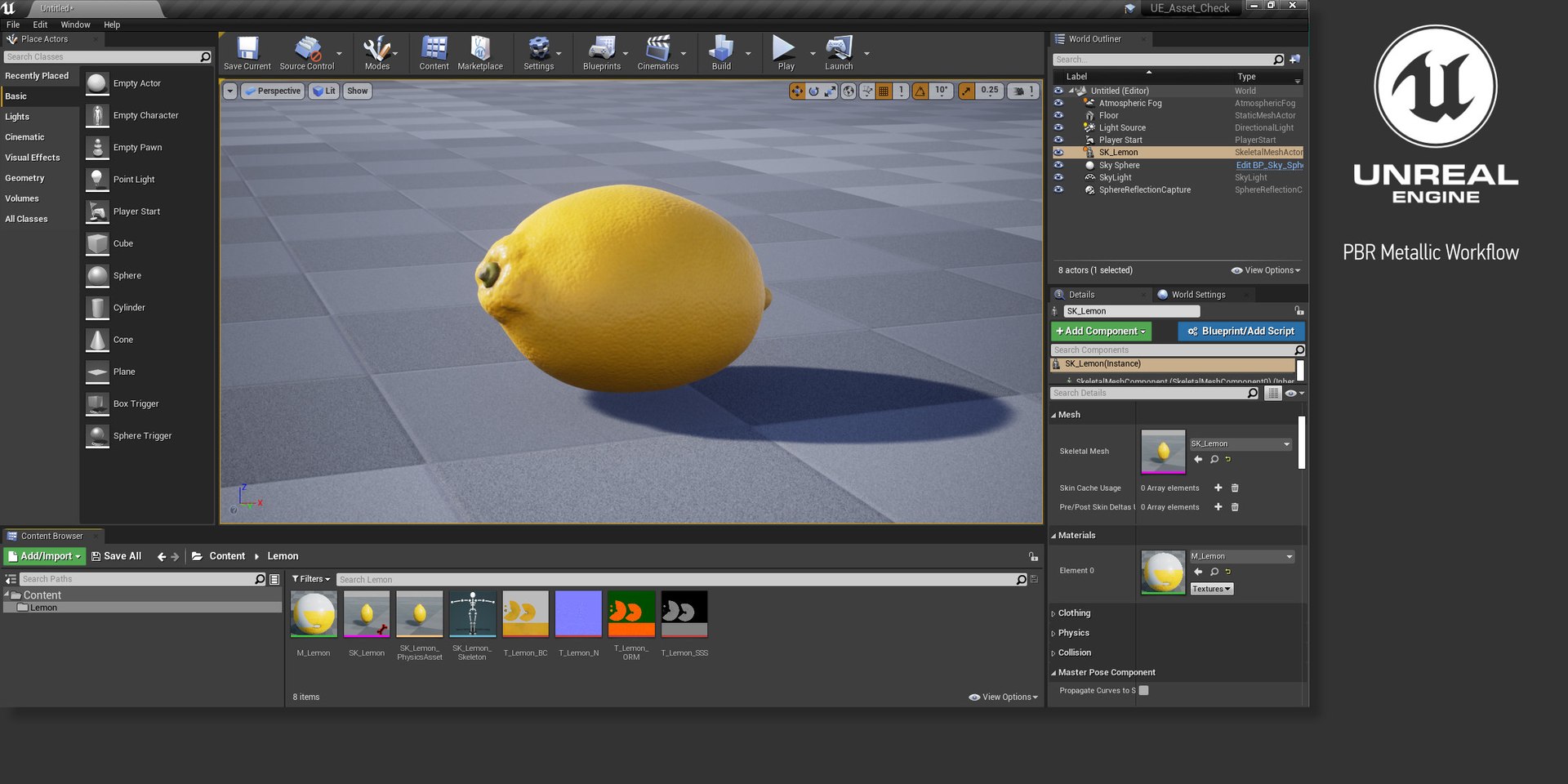Toggle visibility of Floor actor
The image size is (1568, 784).
point(1058,115)
